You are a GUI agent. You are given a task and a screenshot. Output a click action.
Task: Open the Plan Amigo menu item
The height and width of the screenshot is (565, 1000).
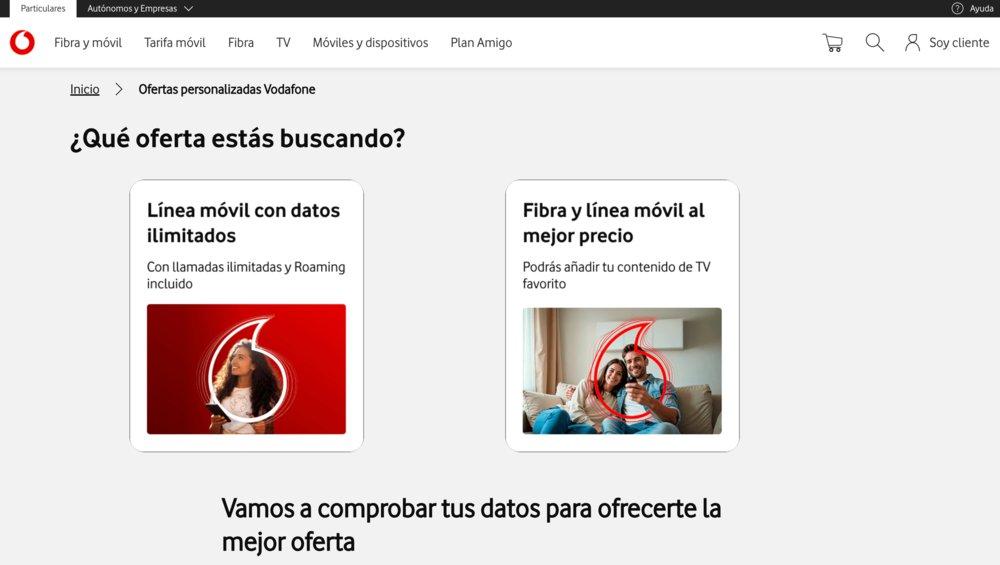482,43
